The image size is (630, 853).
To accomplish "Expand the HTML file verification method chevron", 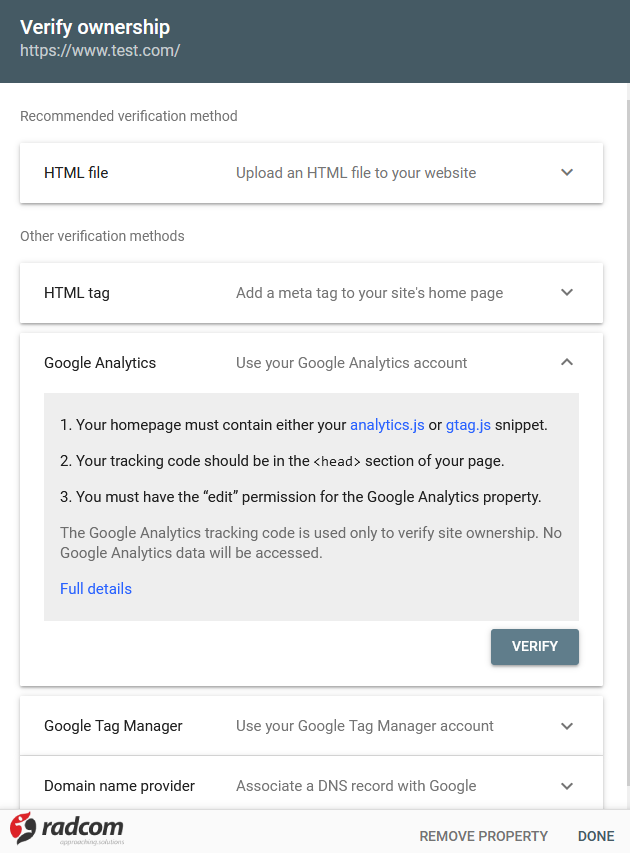I will tap(567, 173).
